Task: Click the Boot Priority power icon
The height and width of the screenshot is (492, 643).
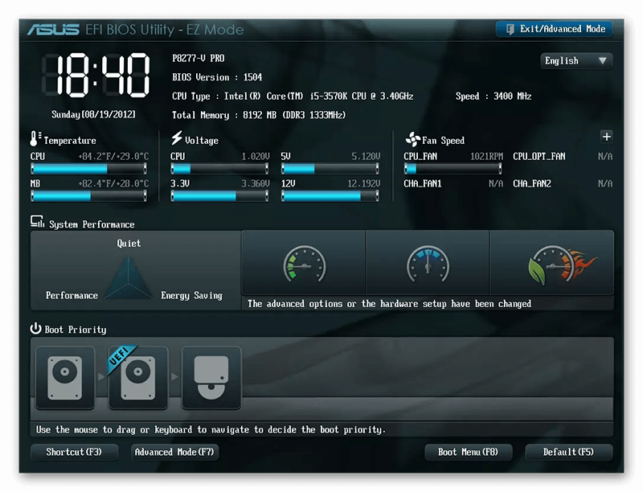Action: click(36, 328)
